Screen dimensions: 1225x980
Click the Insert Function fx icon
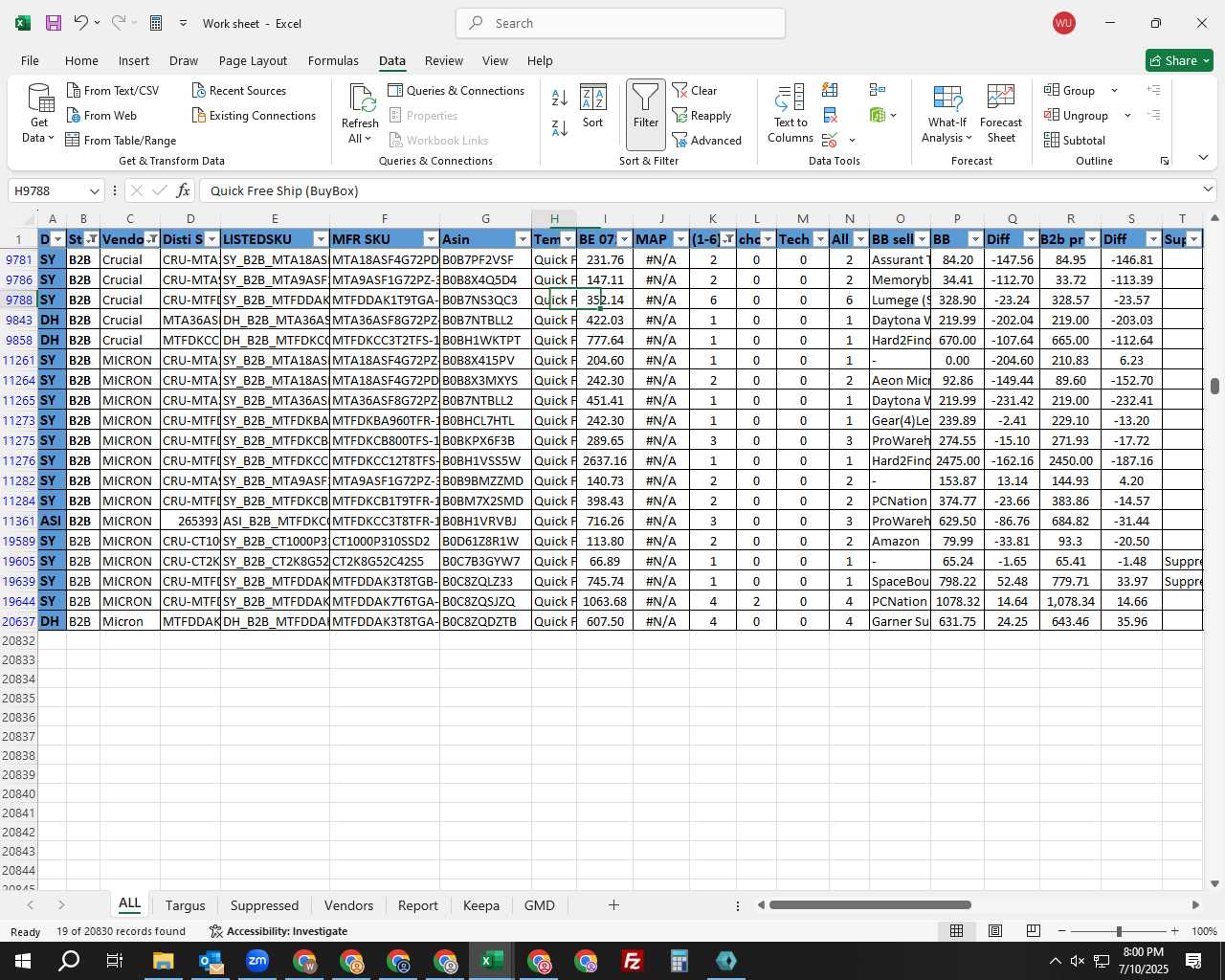184,190
